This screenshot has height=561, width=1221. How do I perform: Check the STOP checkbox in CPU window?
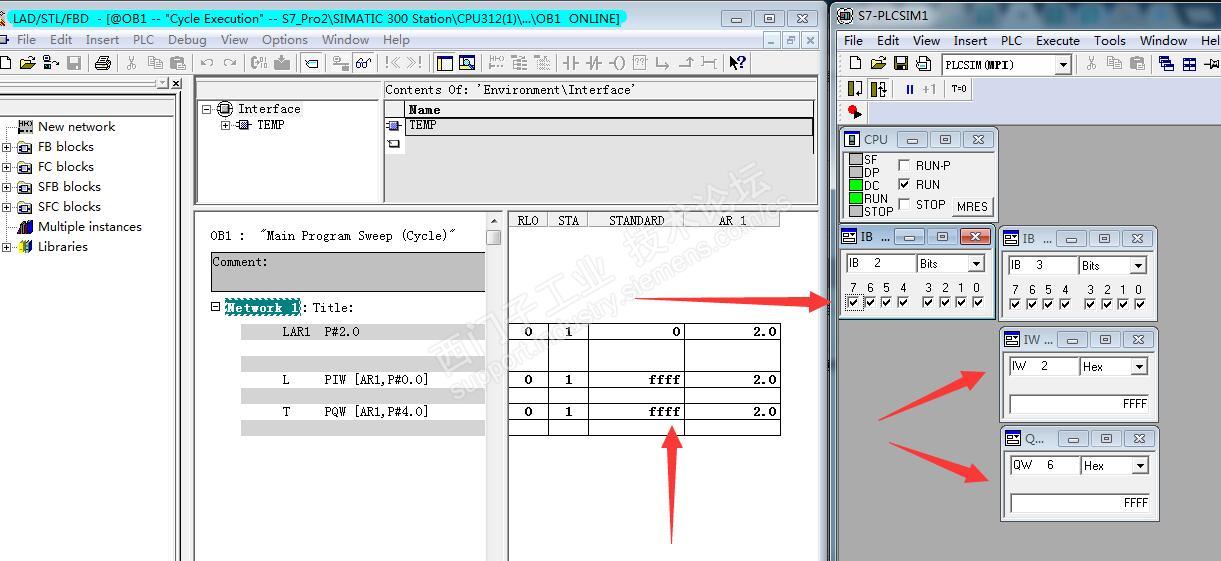tap(905, 204)
